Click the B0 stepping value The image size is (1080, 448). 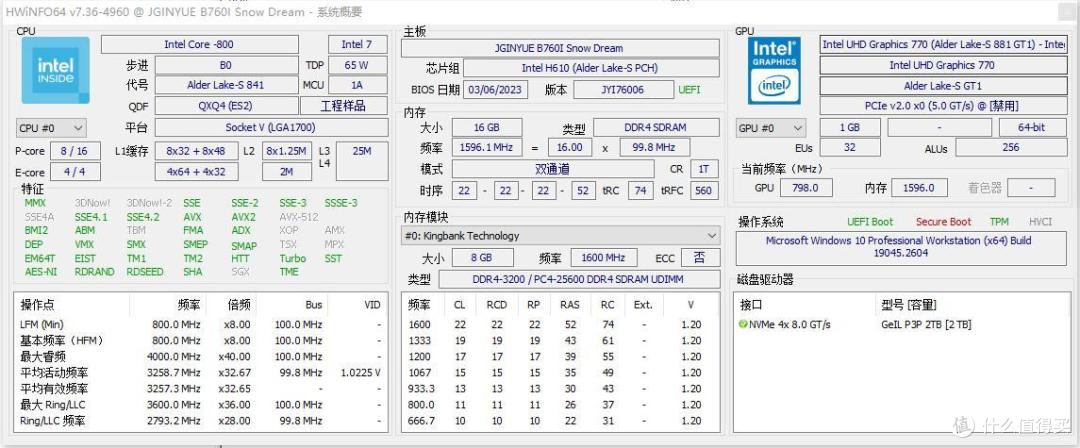click(226, 65)
